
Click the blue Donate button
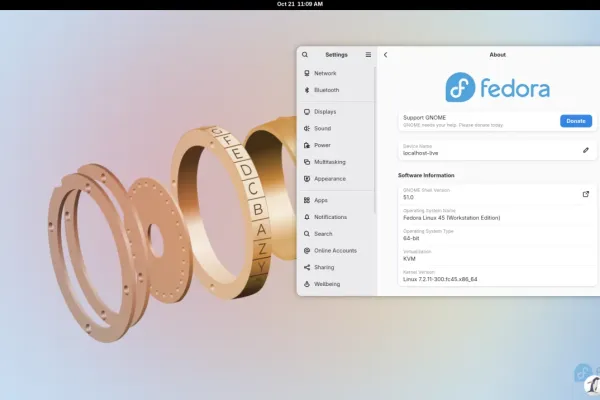(x=576, y=121)
